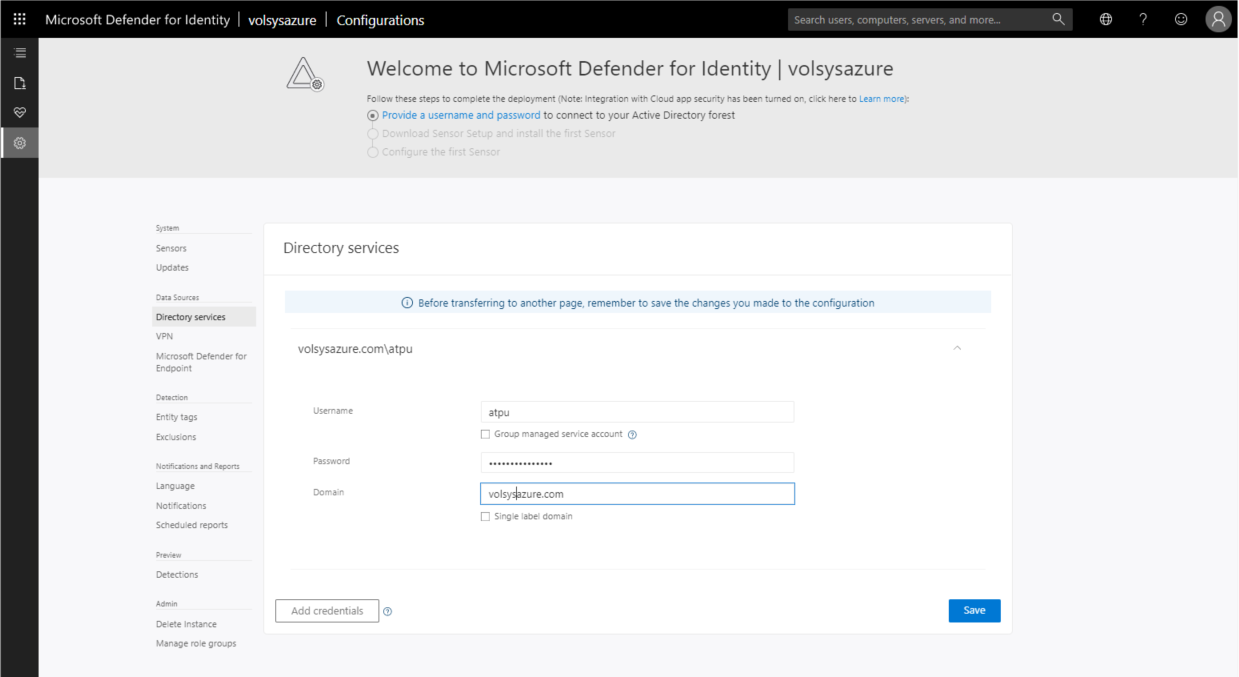The height and width of the screenshot is (677, 1239).
Task: Switch to the VPN settings page
Action: [x=163, y=336]
